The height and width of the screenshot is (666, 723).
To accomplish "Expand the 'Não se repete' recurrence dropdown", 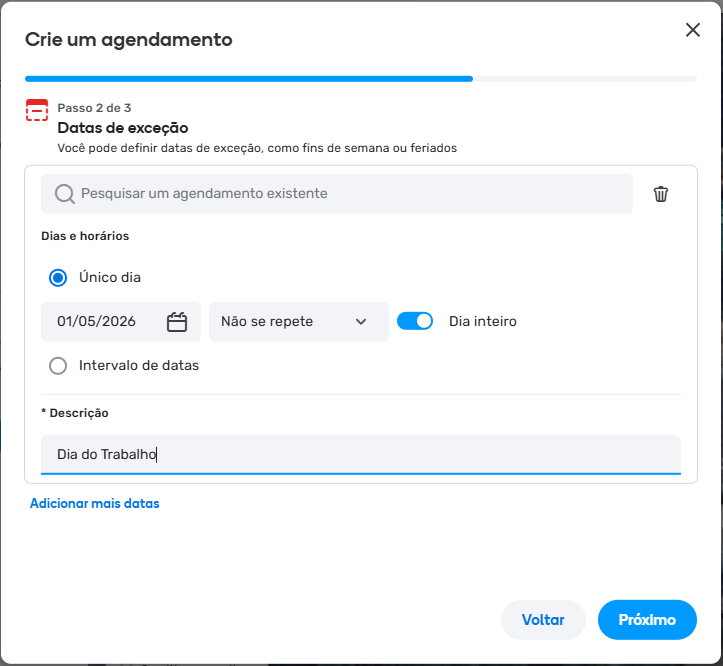I will (x=298, y=322).
